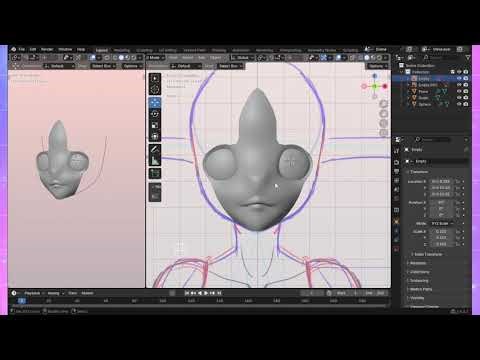Toggle visibility eye for Empty.001 object
This screenshot has width=480, height=360.
(459, 85)
